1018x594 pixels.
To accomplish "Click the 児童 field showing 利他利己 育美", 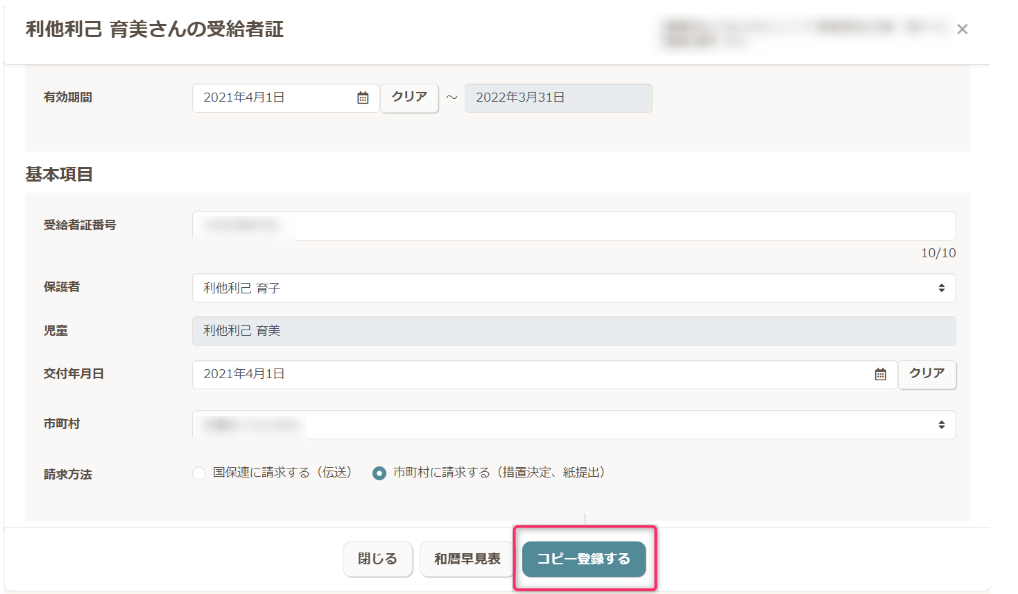I will (573, 331).
